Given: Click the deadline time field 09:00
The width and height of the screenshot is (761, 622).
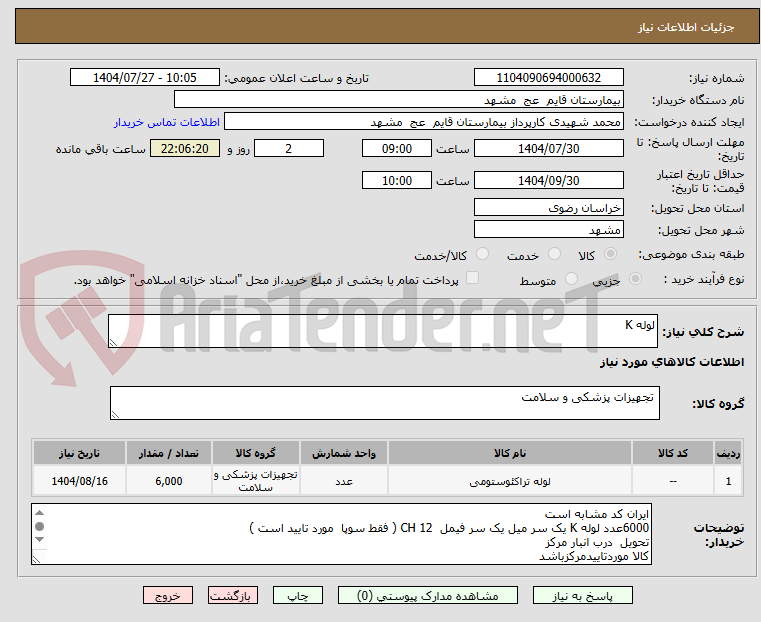Looking at the screenshot, I should click(x=397, y=148).
